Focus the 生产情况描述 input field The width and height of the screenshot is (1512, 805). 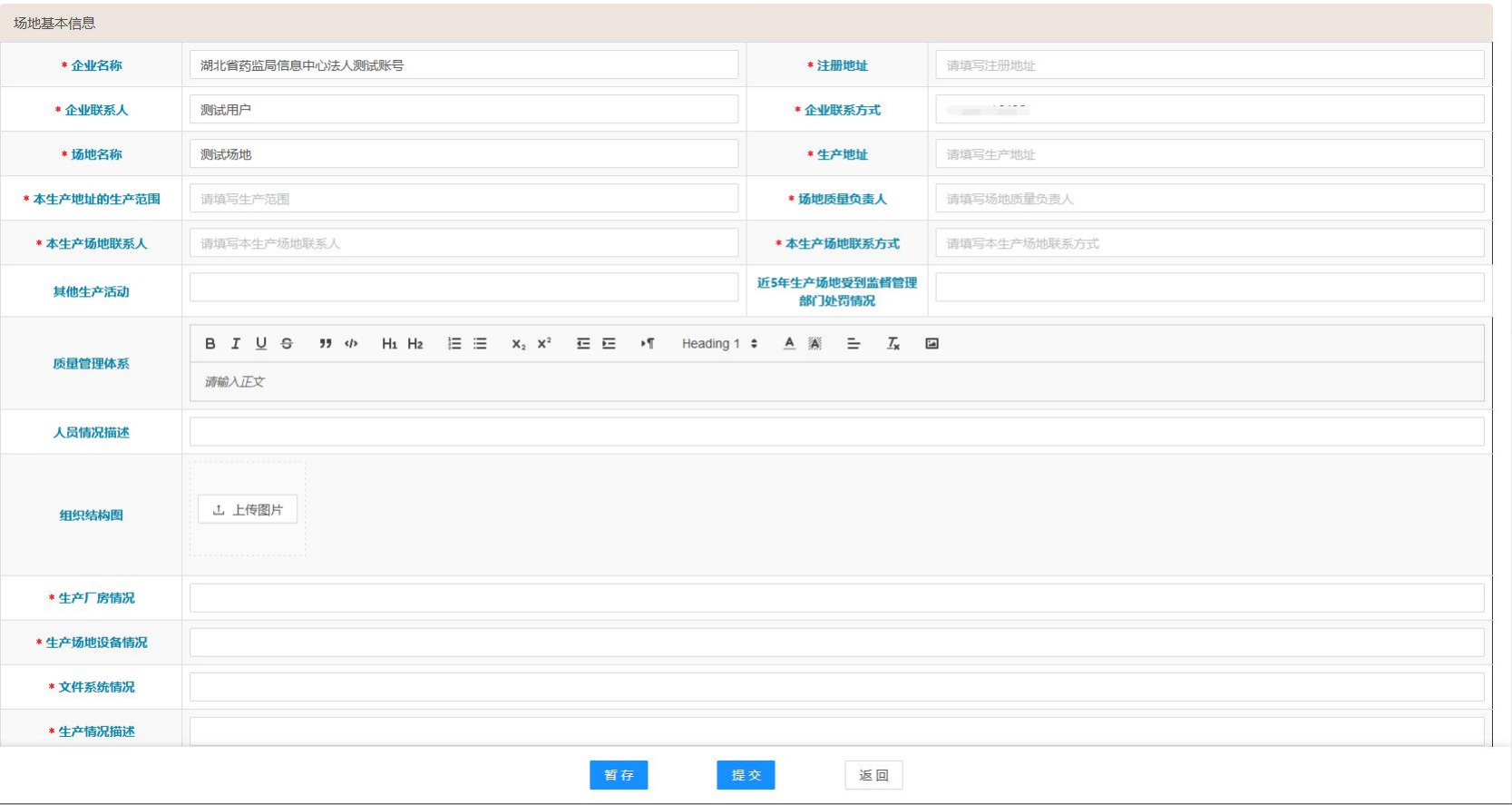click(837, 731)
